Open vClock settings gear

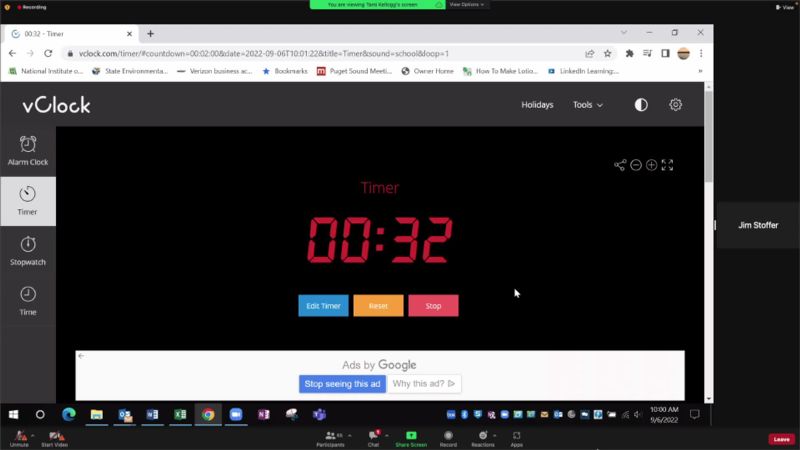tap(676, 105)
